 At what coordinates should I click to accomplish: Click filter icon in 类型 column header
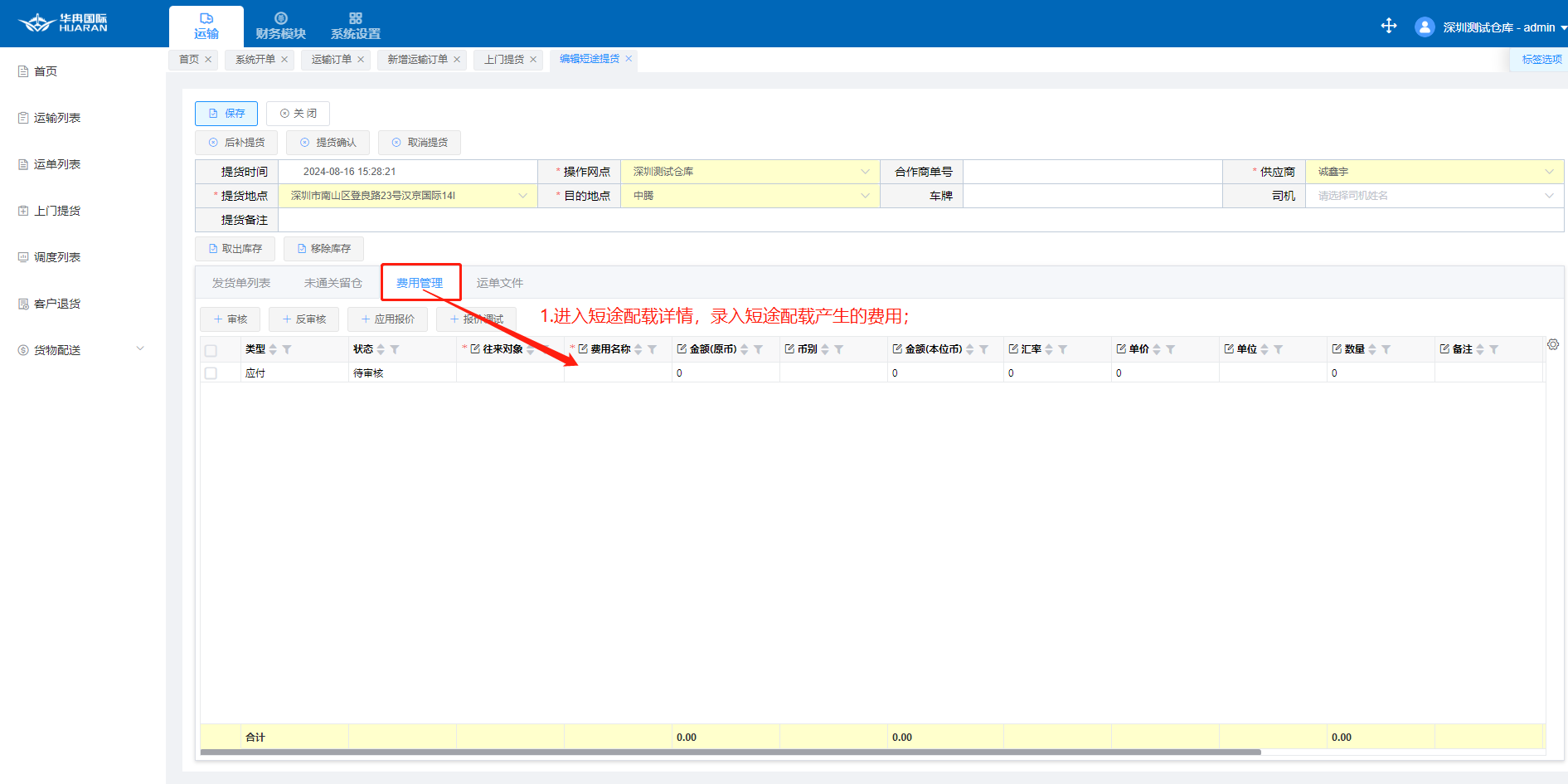pyautogui.click(x=287, y=349)
